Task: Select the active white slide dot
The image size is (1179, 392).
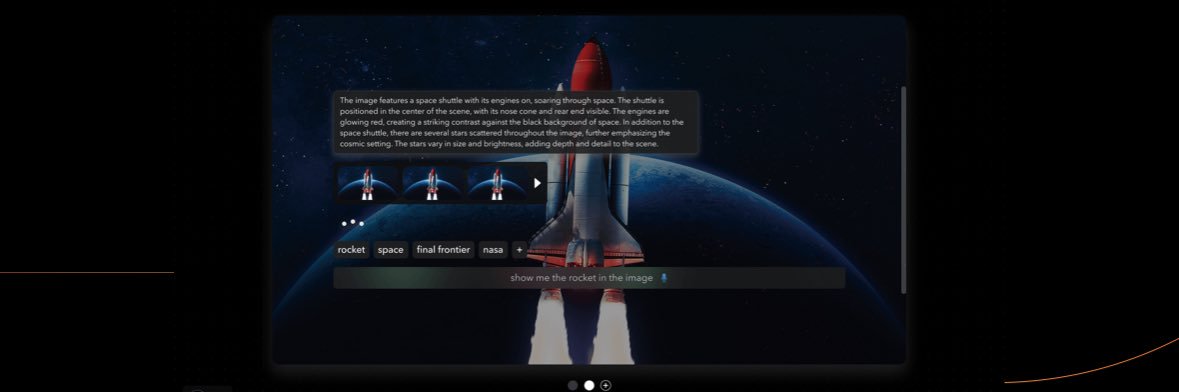Action: pos(590,385)
